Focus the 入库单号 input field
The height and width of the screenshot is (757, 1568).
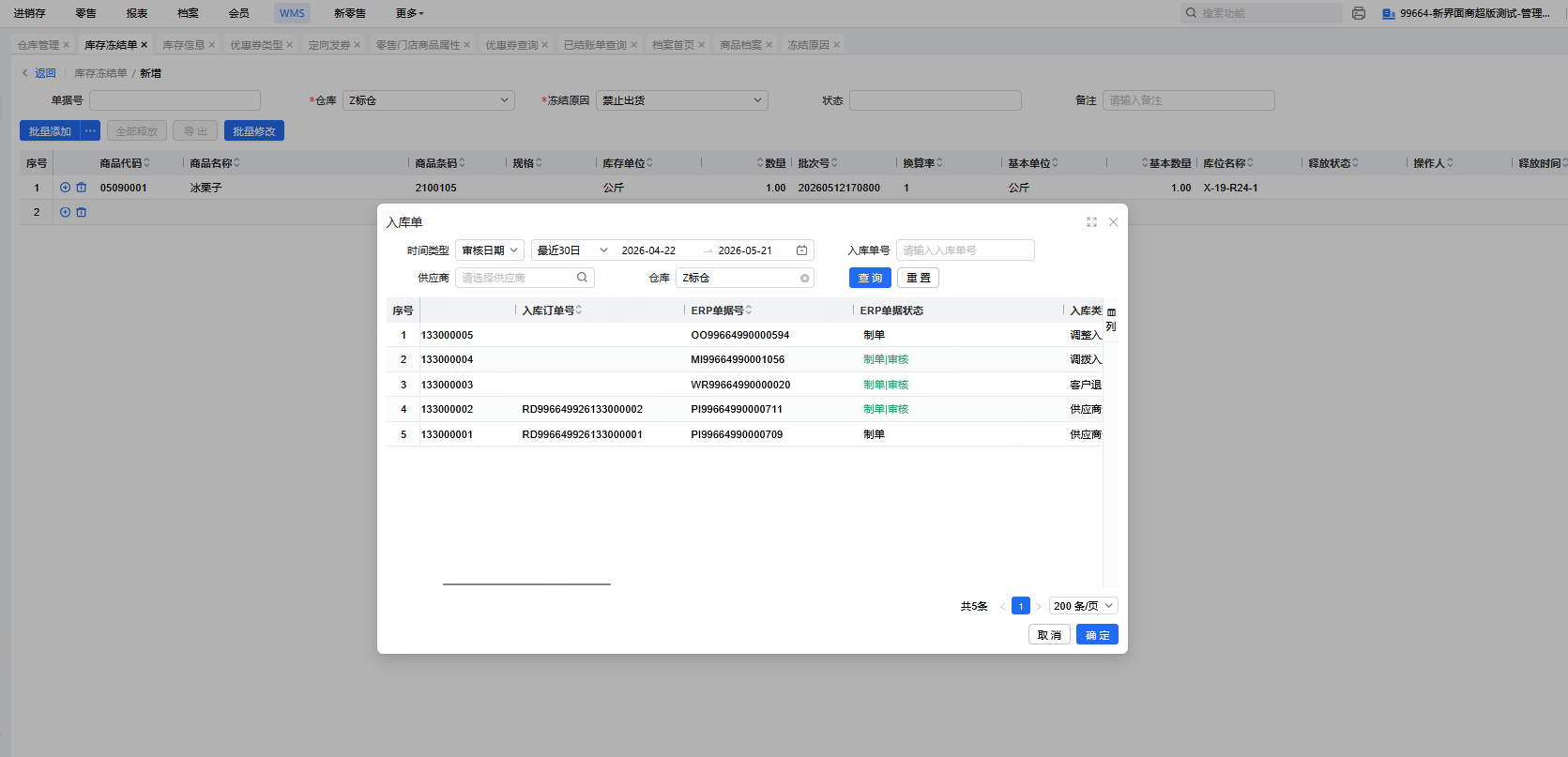coord(965,250)
